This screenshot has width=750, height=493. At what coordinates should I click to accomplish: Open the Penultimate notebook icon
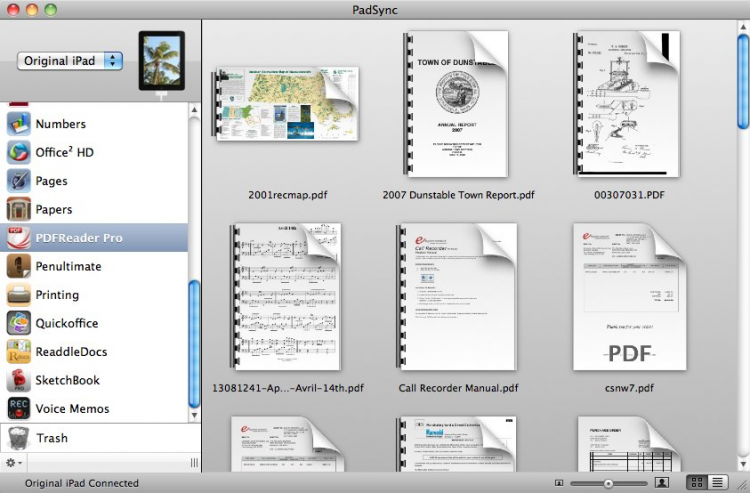click(19, 266)
